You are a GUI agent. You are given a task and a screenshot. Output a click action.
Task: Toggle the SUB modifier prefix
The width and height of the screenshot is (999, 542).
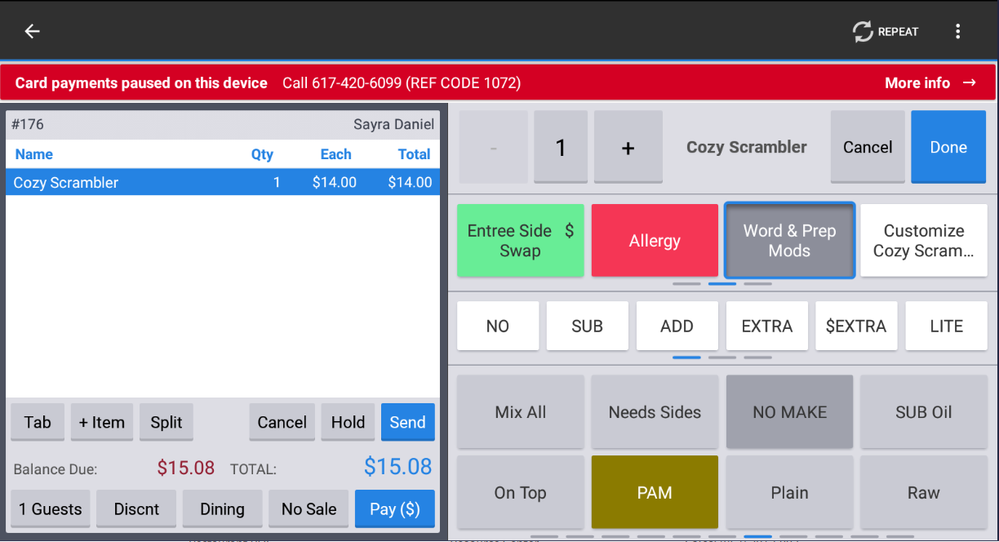[587, 326]
